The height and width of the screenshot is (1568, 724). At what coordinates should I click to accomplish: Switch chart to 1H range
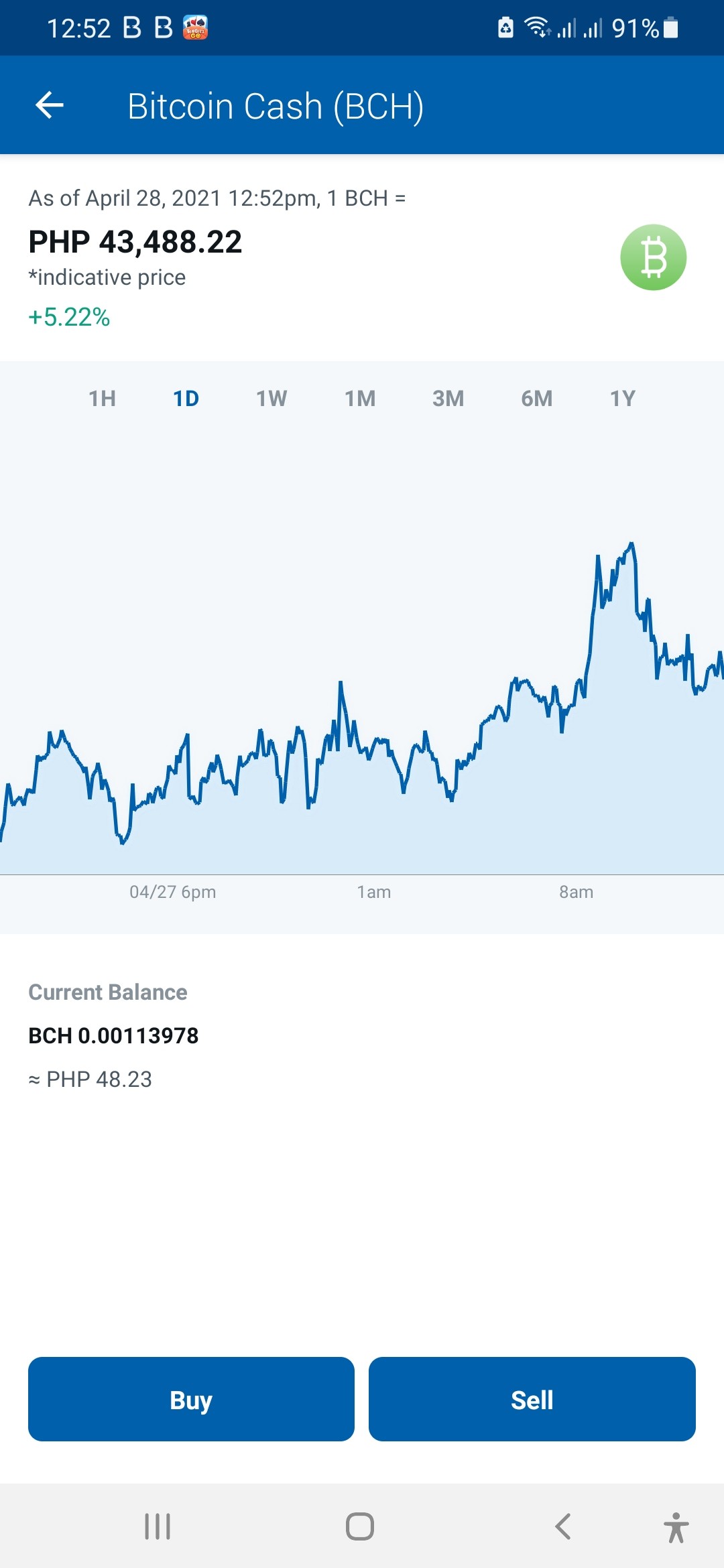pos(103,399)
